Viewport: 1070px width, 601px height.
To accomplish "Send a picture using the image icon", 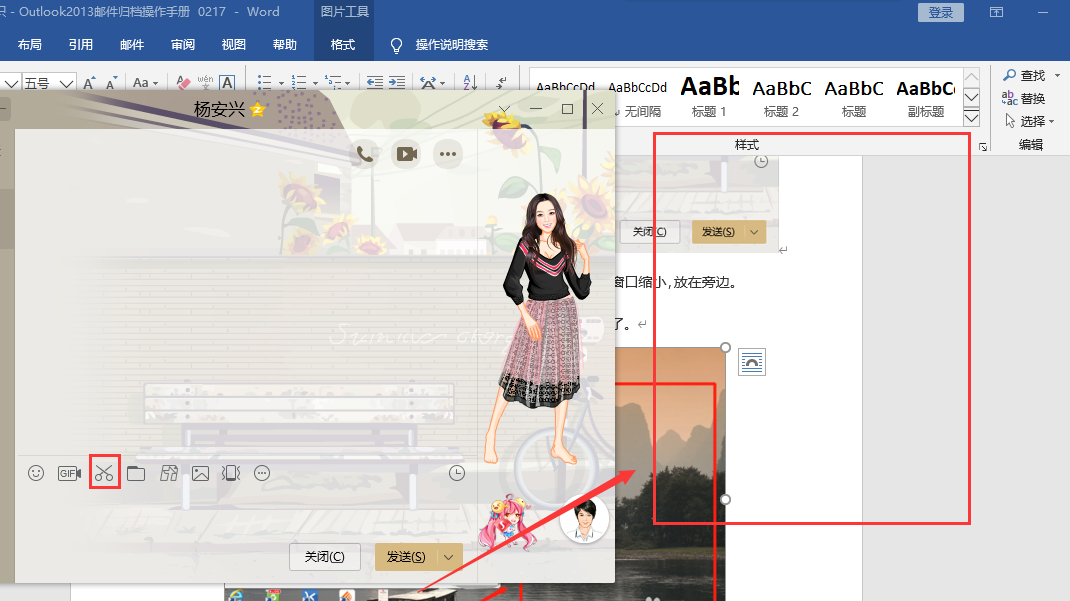I will tap(200, 473).
